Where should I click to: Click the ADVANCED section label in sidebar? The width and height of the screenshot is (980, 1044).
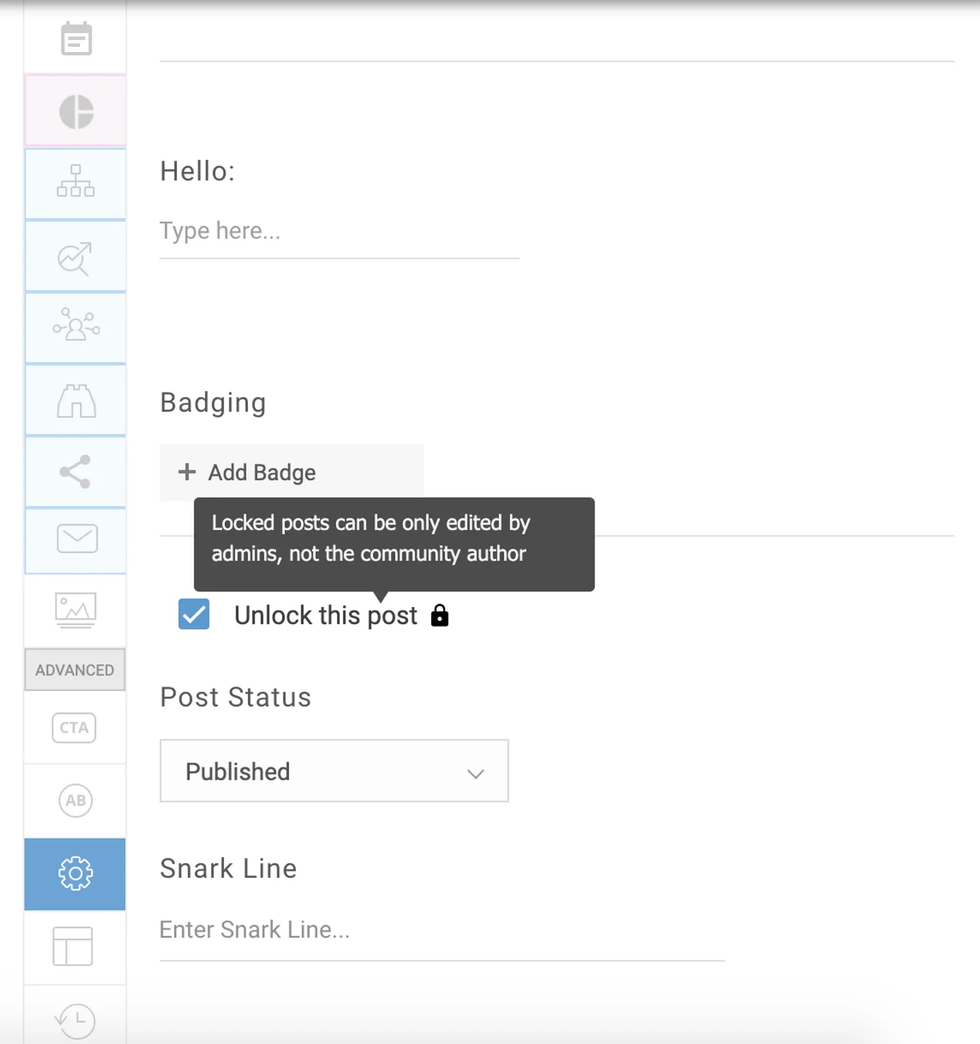click(75, 670)
